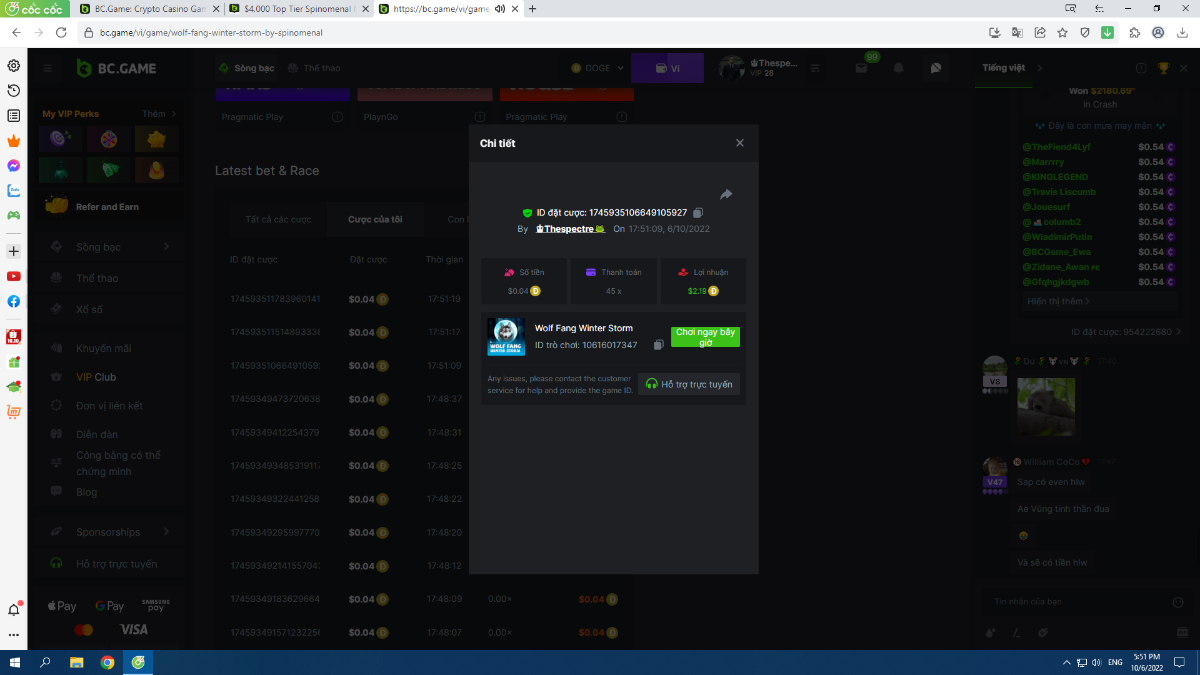
Task: Open Messenger from the browser sidebar
Action: click(x=14, y=166)
